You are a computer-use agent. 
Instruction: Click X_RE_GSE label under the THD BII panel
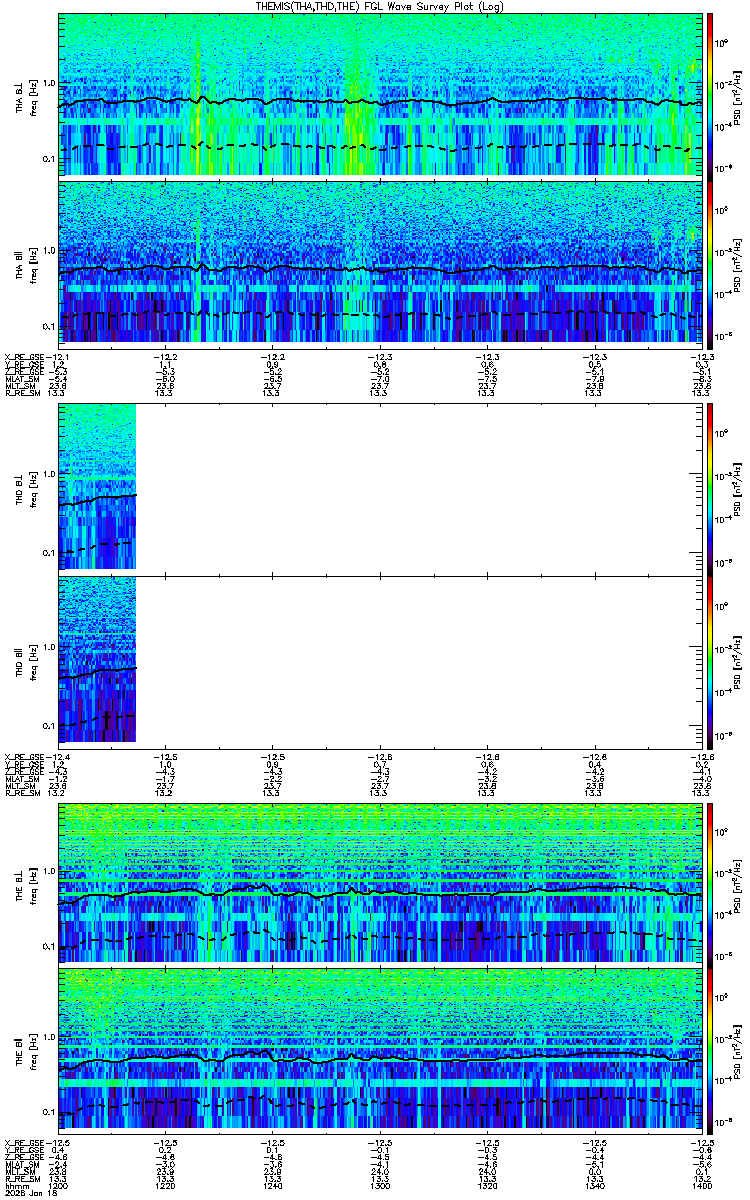[25, 755]
